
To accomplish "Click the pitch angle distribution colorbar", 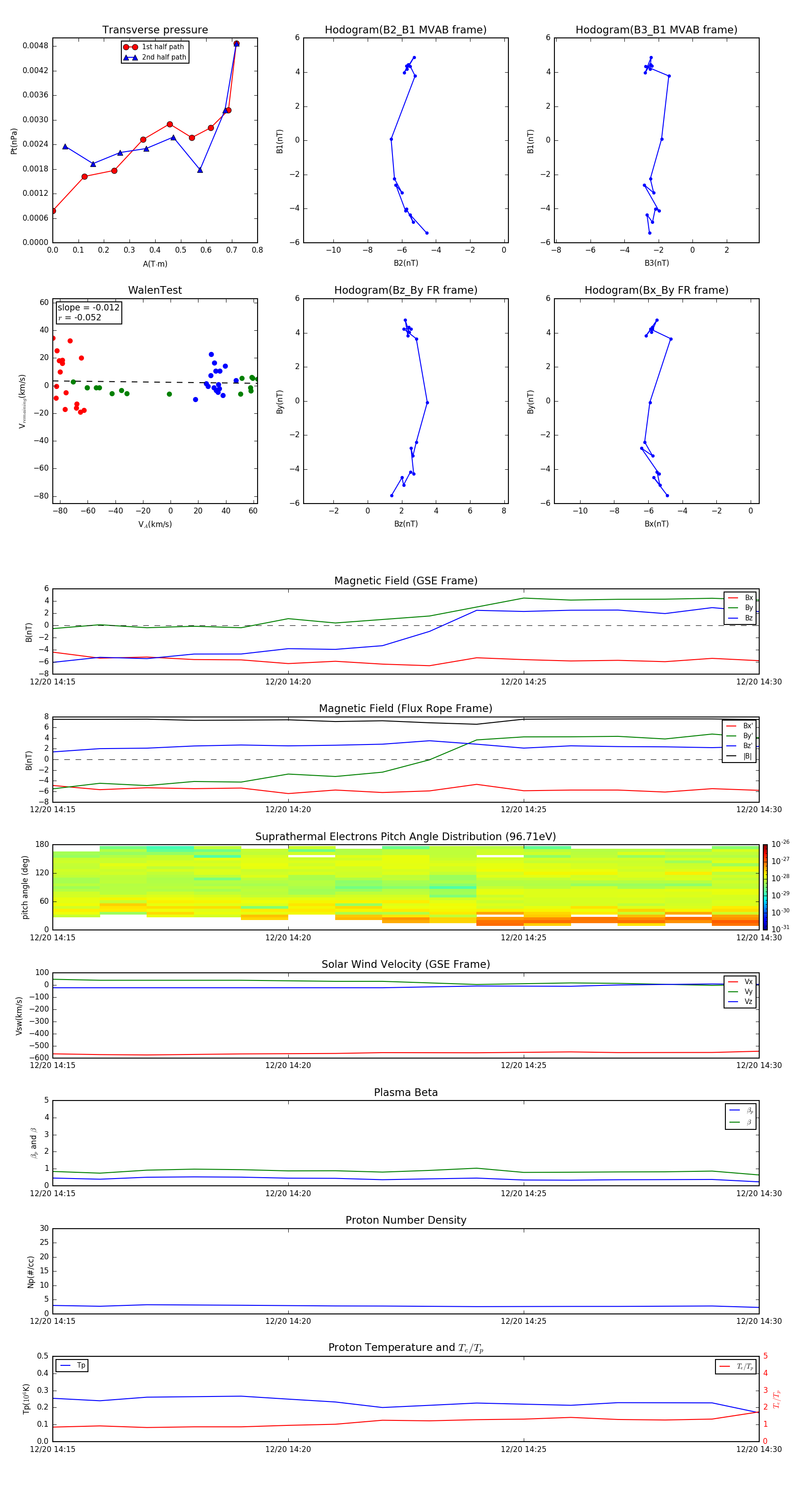I will (x=765, y=887).
